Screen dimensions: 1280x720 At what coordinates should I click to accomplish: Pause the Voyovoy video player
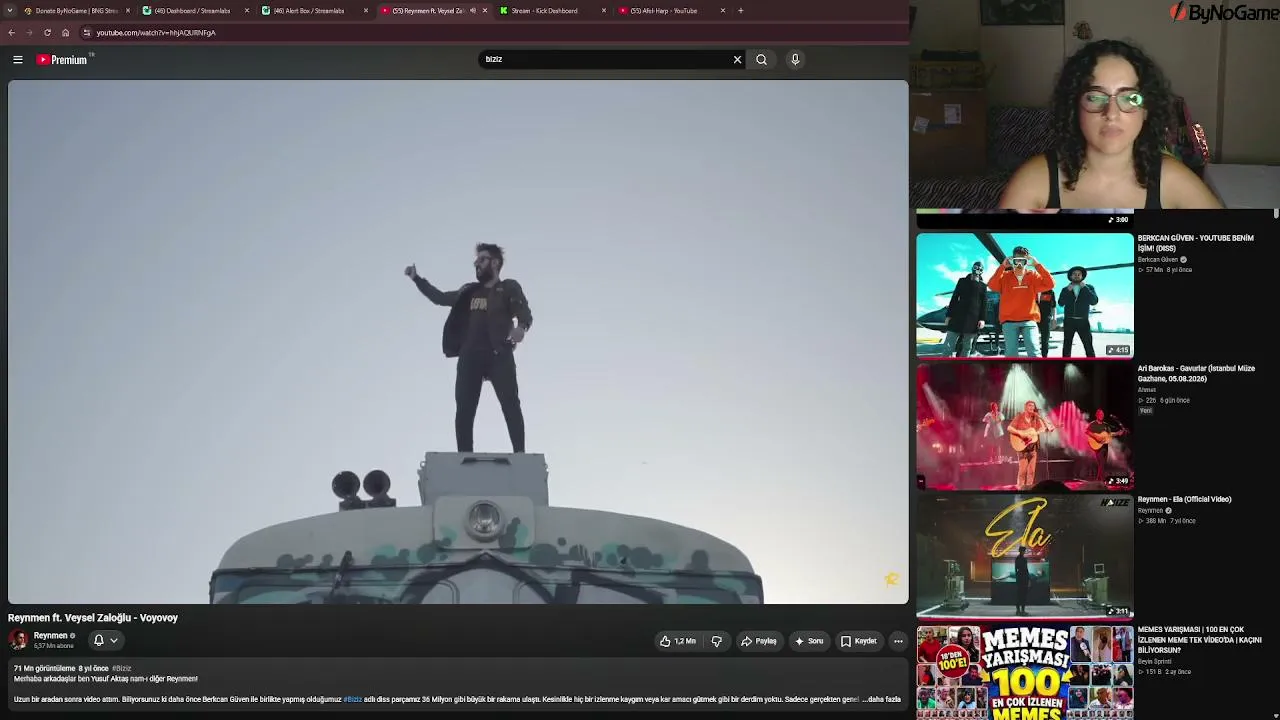458,342
